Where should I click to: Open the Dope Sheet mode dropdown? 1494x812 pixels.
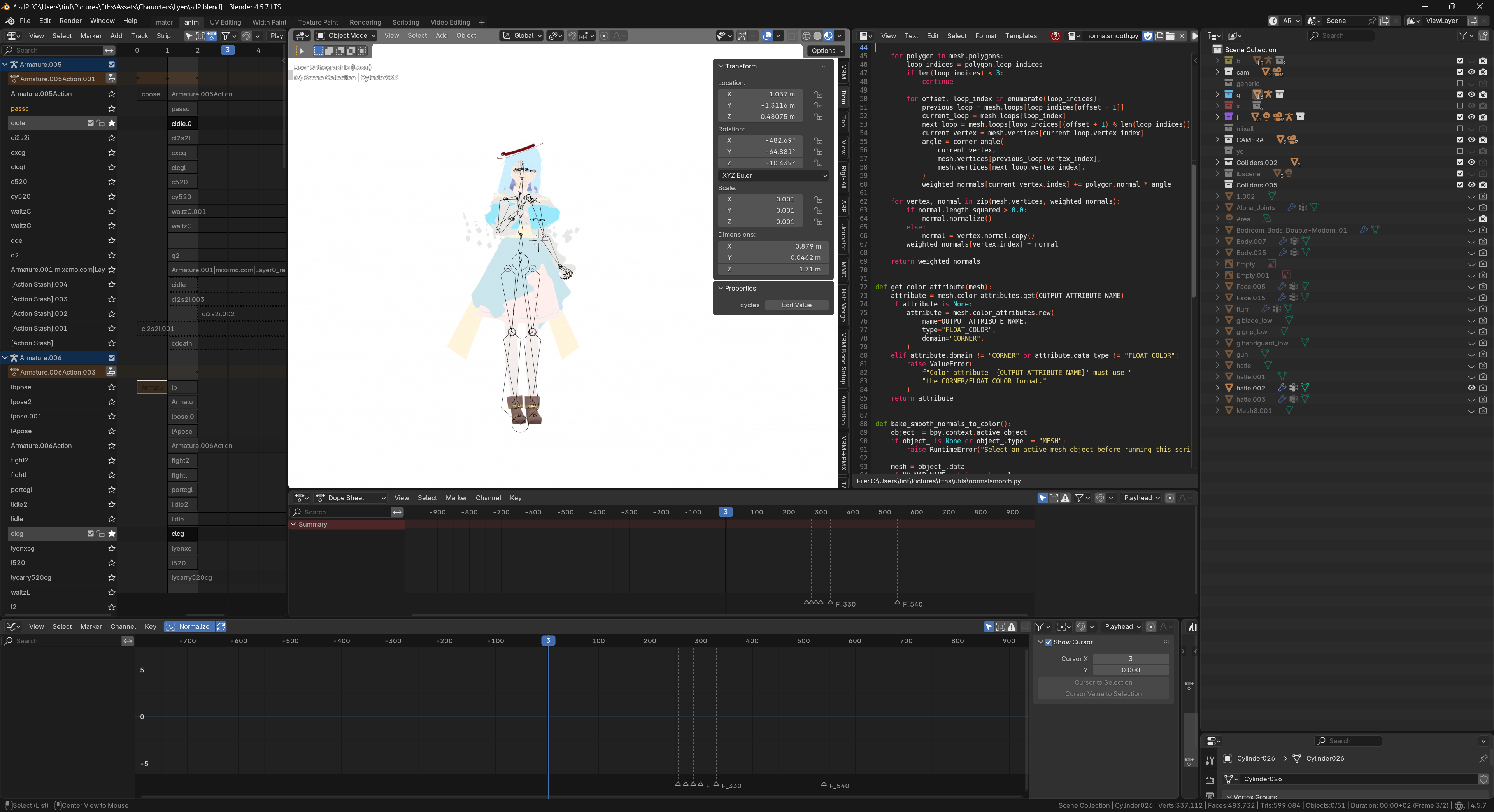(x=350, y=498)
